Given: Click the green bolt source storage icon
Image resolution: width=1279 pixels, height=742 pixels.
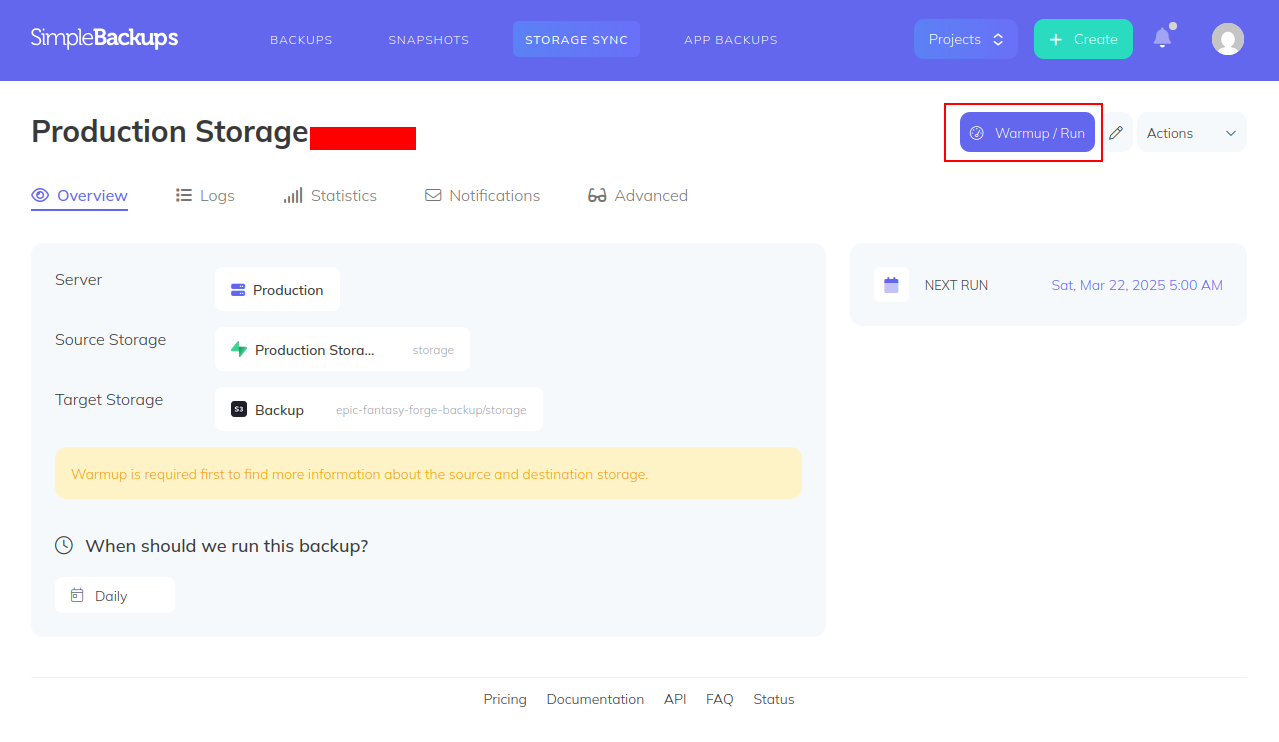Looking at the screenshot, I should [x=239, y=349].
